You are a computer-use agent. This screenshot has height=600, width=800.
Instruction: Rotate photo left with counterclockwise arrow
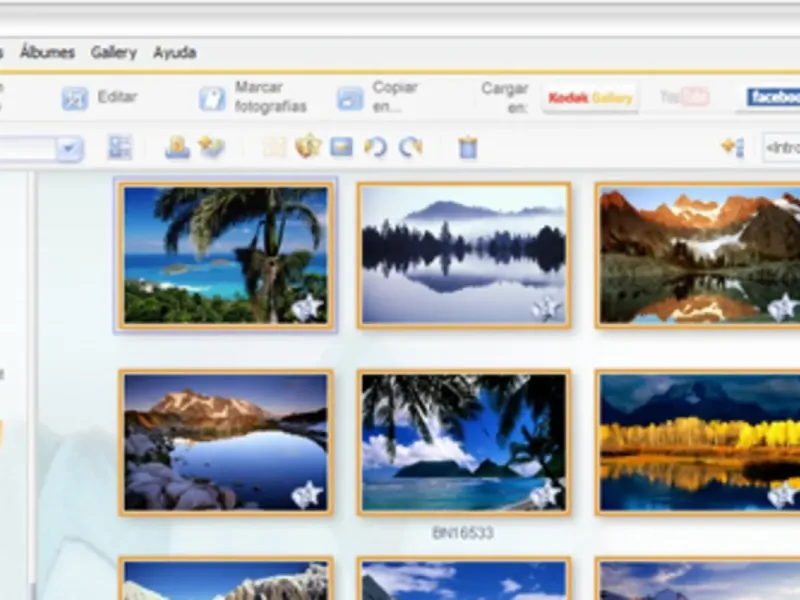[x=376, y=148]
